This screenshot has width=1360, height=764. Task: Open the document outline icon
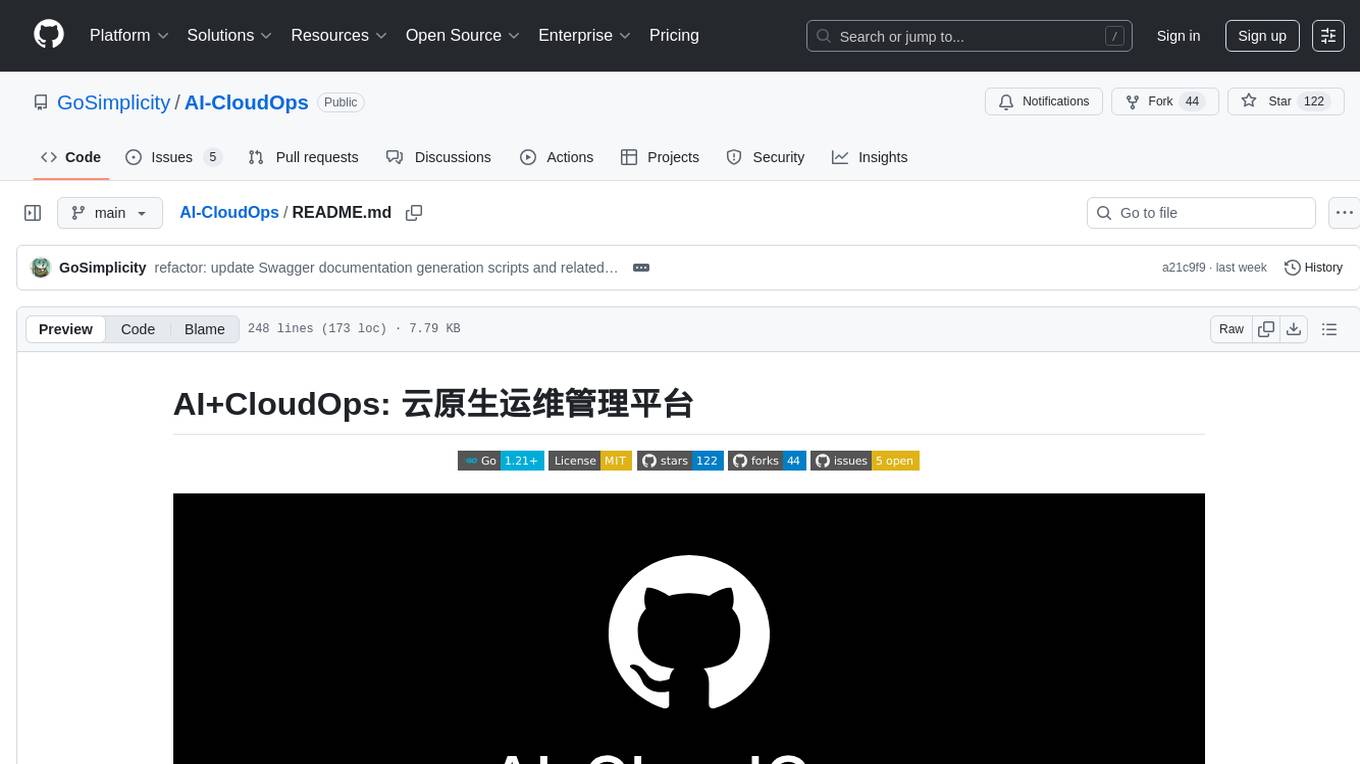1329,329
